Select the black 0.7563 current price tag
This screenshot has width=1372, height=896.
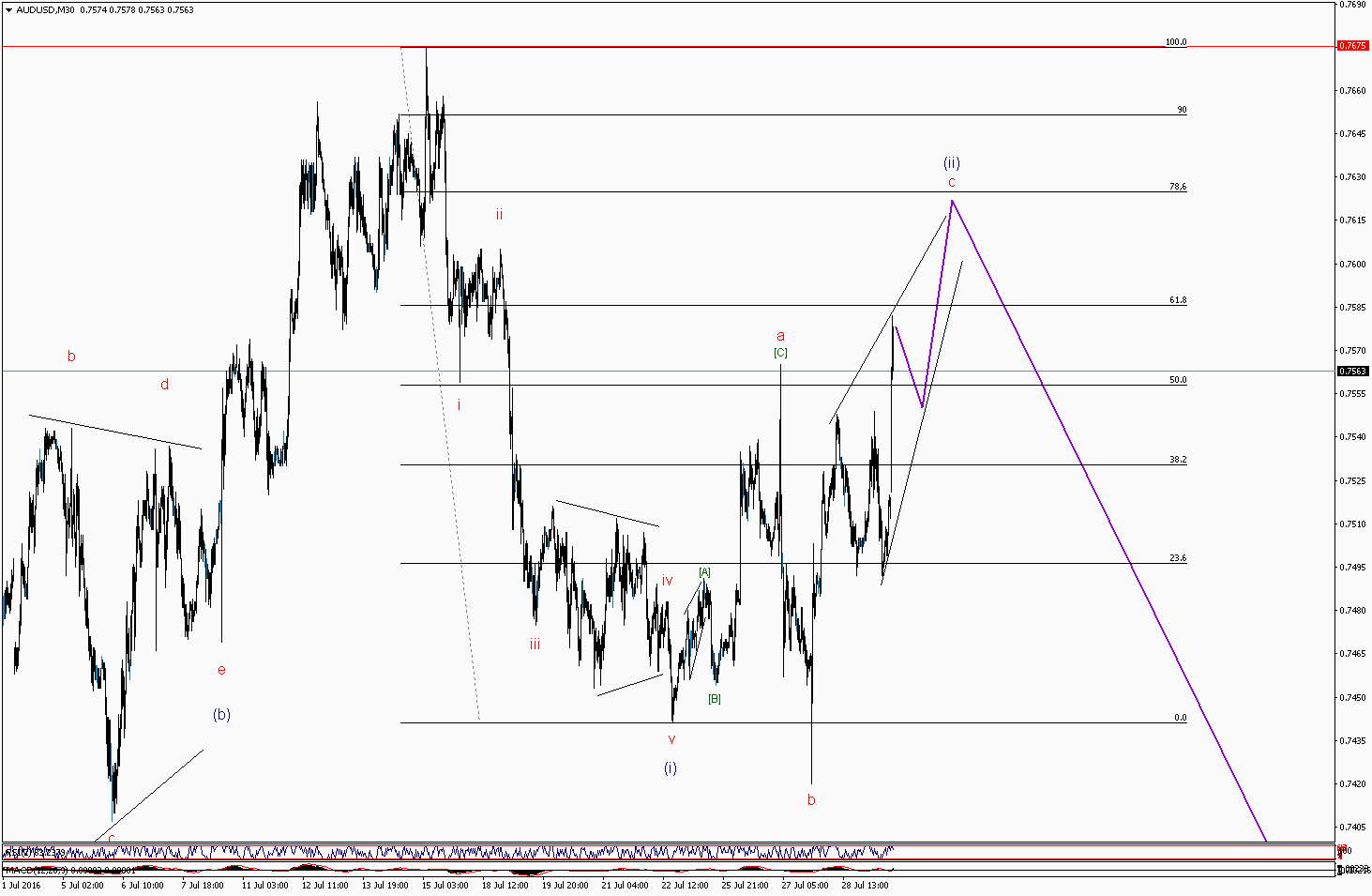click(x=1353, y=371)
